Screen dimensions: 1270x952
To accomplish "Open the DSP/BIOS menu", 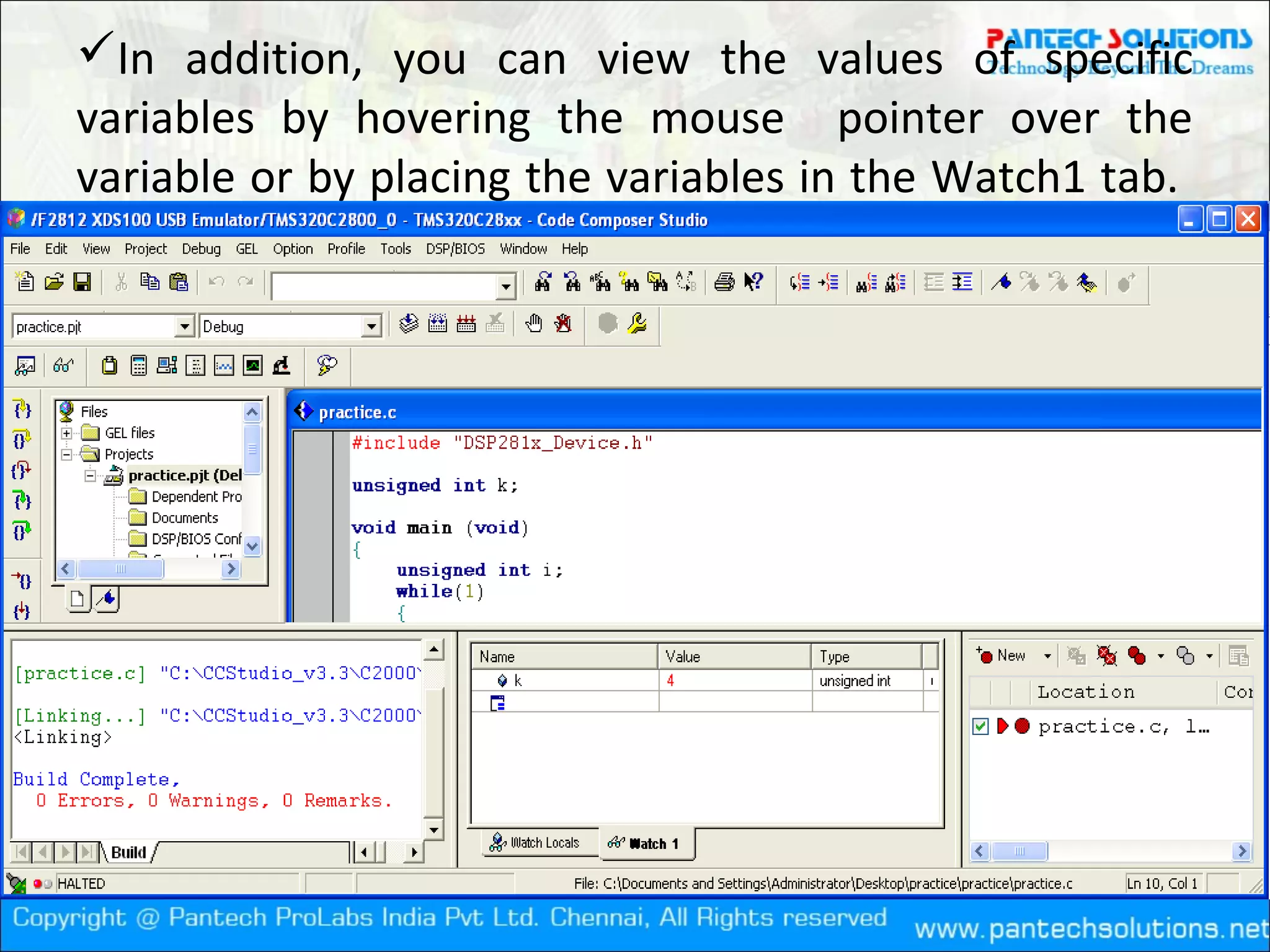I will click(455, 249).
